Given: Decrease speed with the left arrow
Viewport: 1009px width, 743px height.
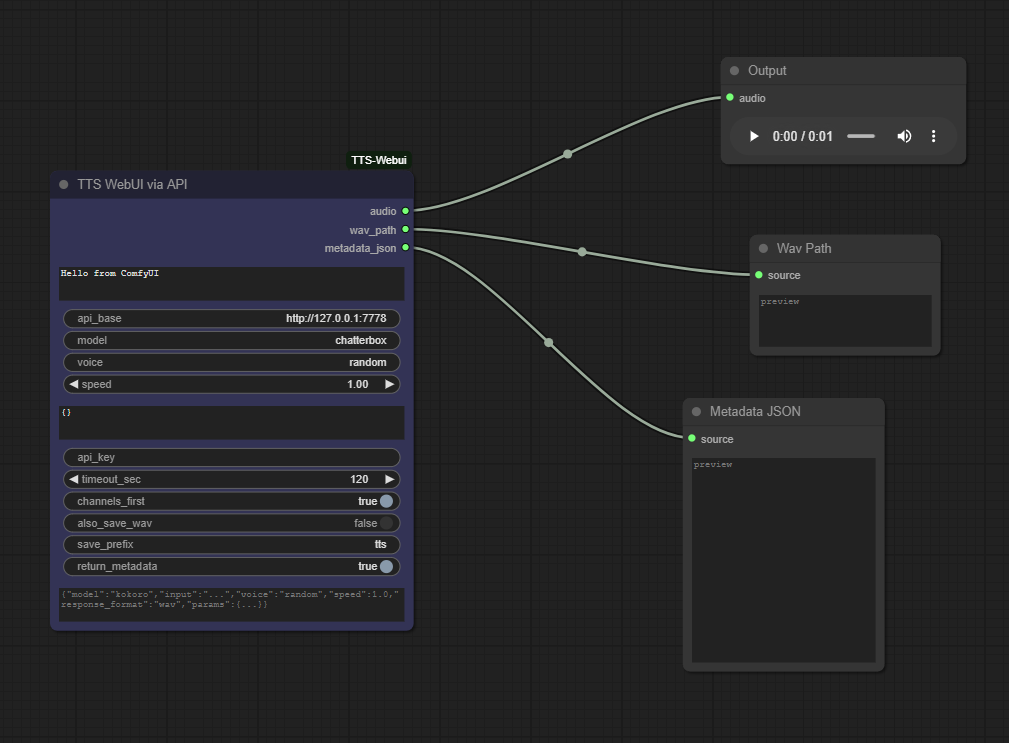Looking at the screenshot, I should [73, 384].
